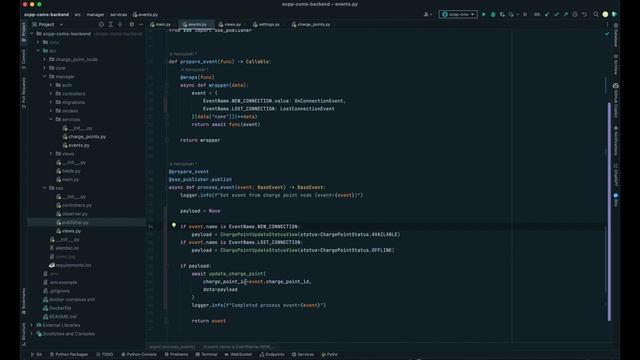Start the debugger with the bug icon
Viewport: 640px width, 360px height.
click(493, 14)
